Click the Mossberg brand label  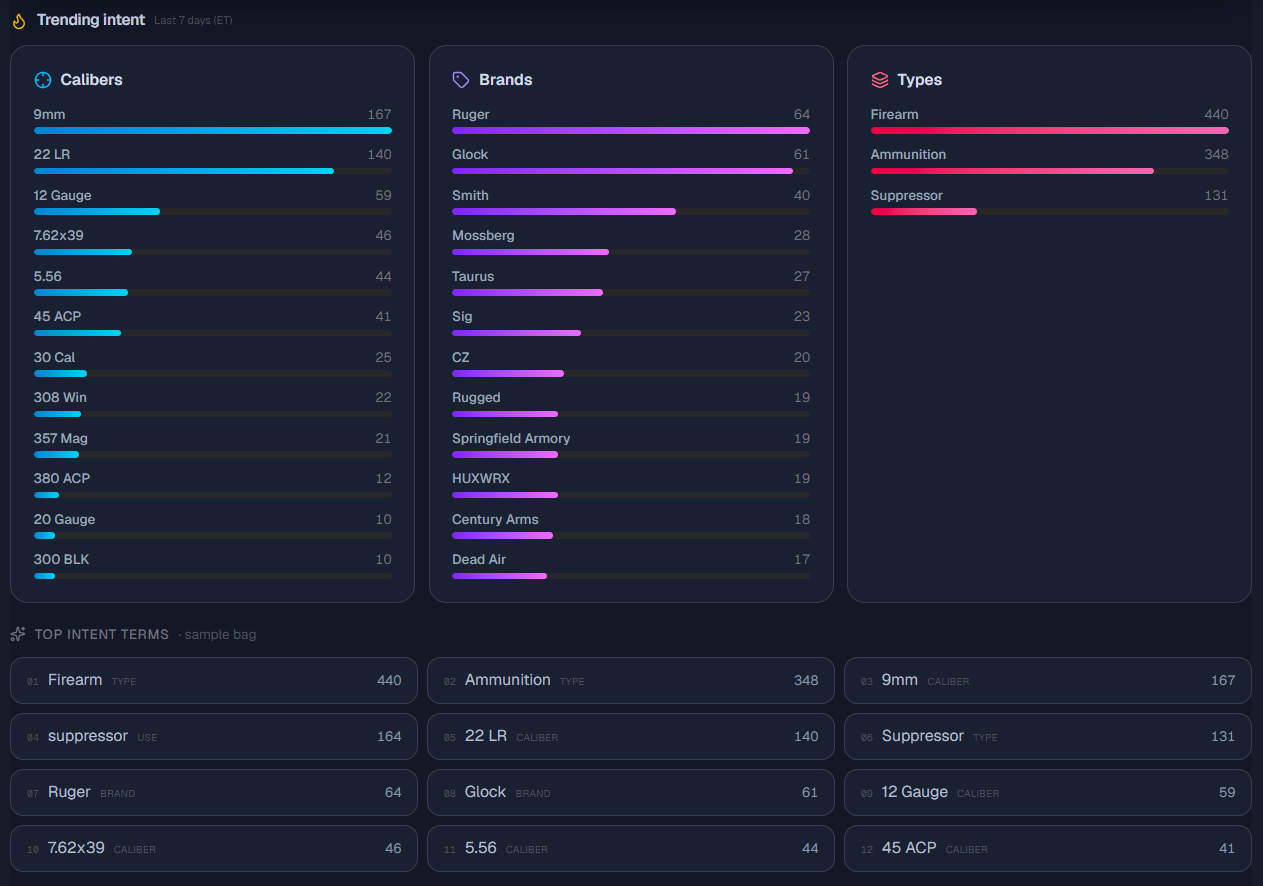[x=483, y=236]
